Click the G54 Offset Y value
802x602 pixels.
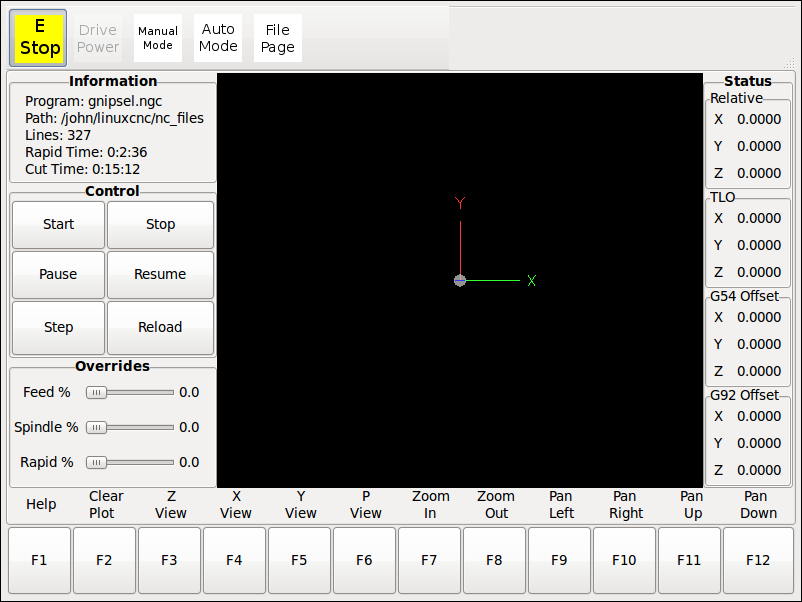[x=759, y=344]
